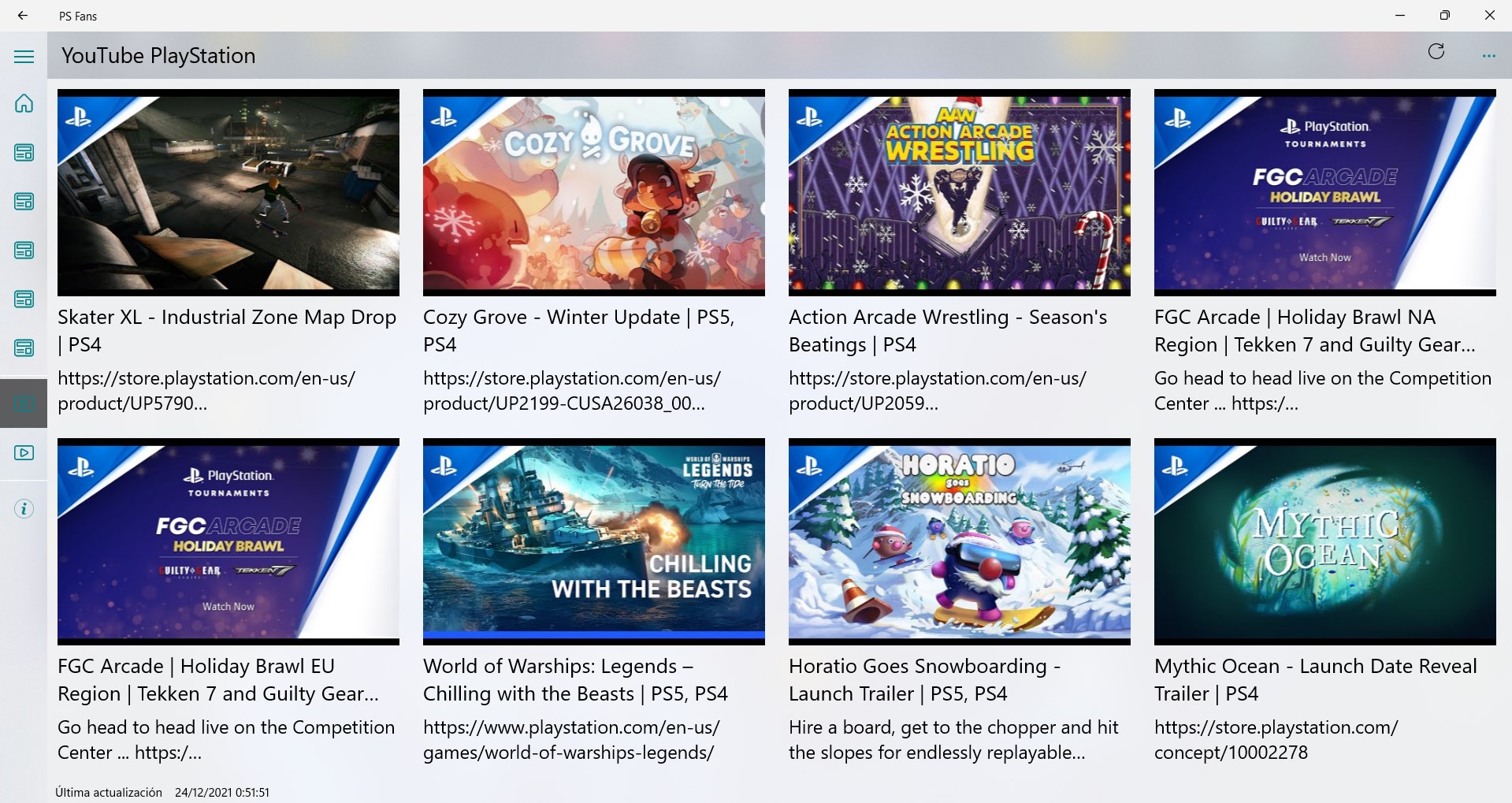Viewport: 1512px width, 803px height.
Task: Open the video player section in the sidebar
Action: [24, 452]
